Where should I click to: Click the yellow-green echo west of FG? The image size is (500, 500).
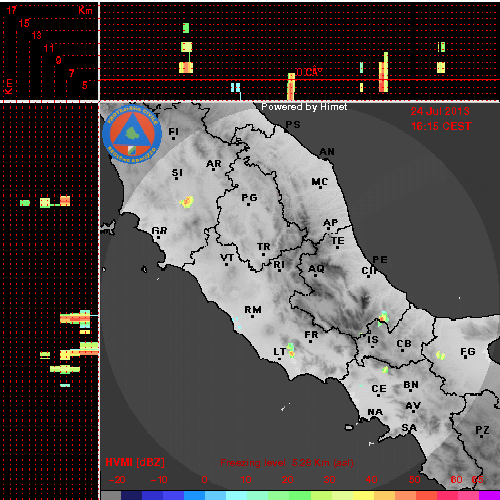pos(441,355)
